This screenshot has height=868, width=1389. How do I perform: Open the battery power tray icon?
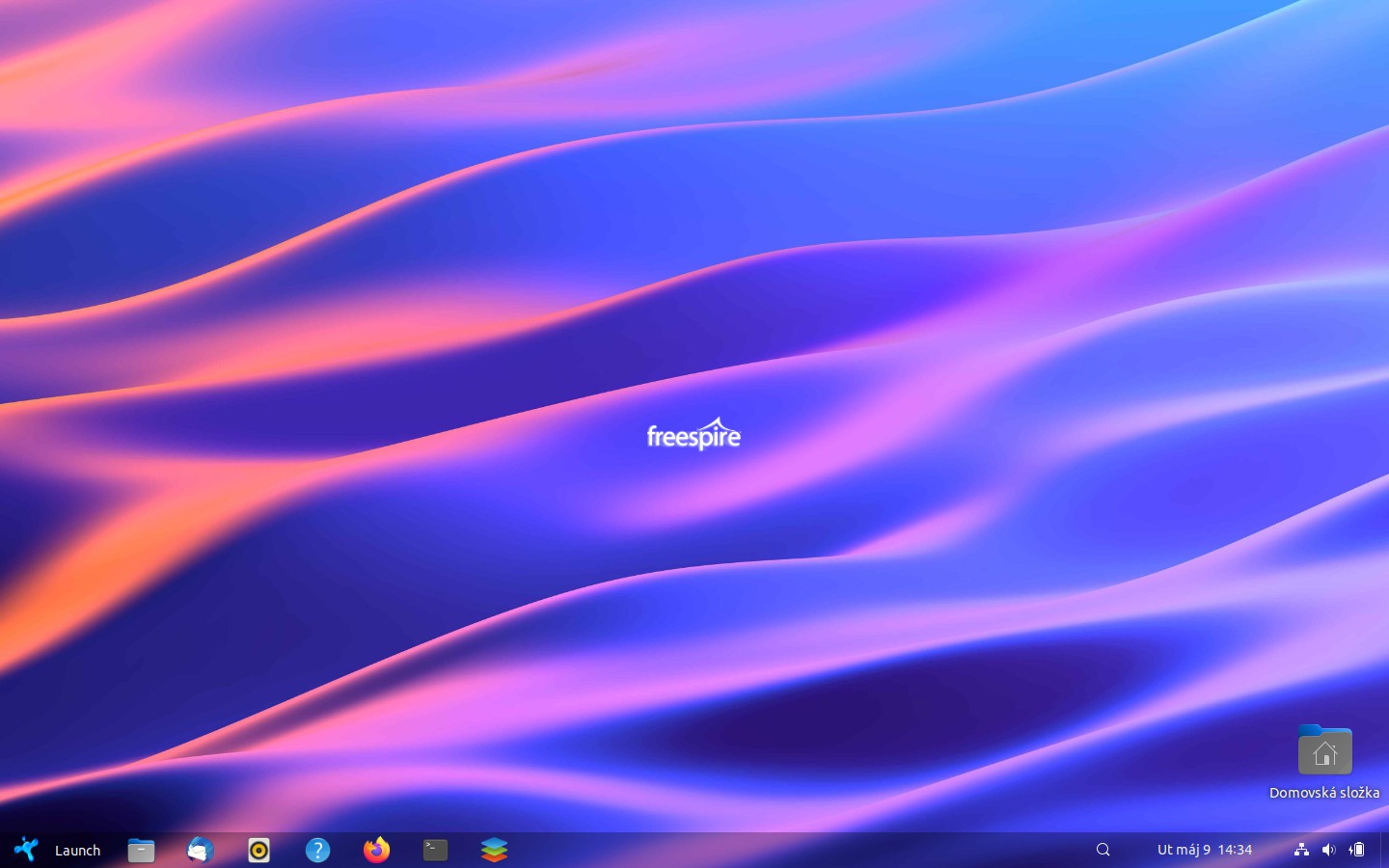(x=1356, y=850)
